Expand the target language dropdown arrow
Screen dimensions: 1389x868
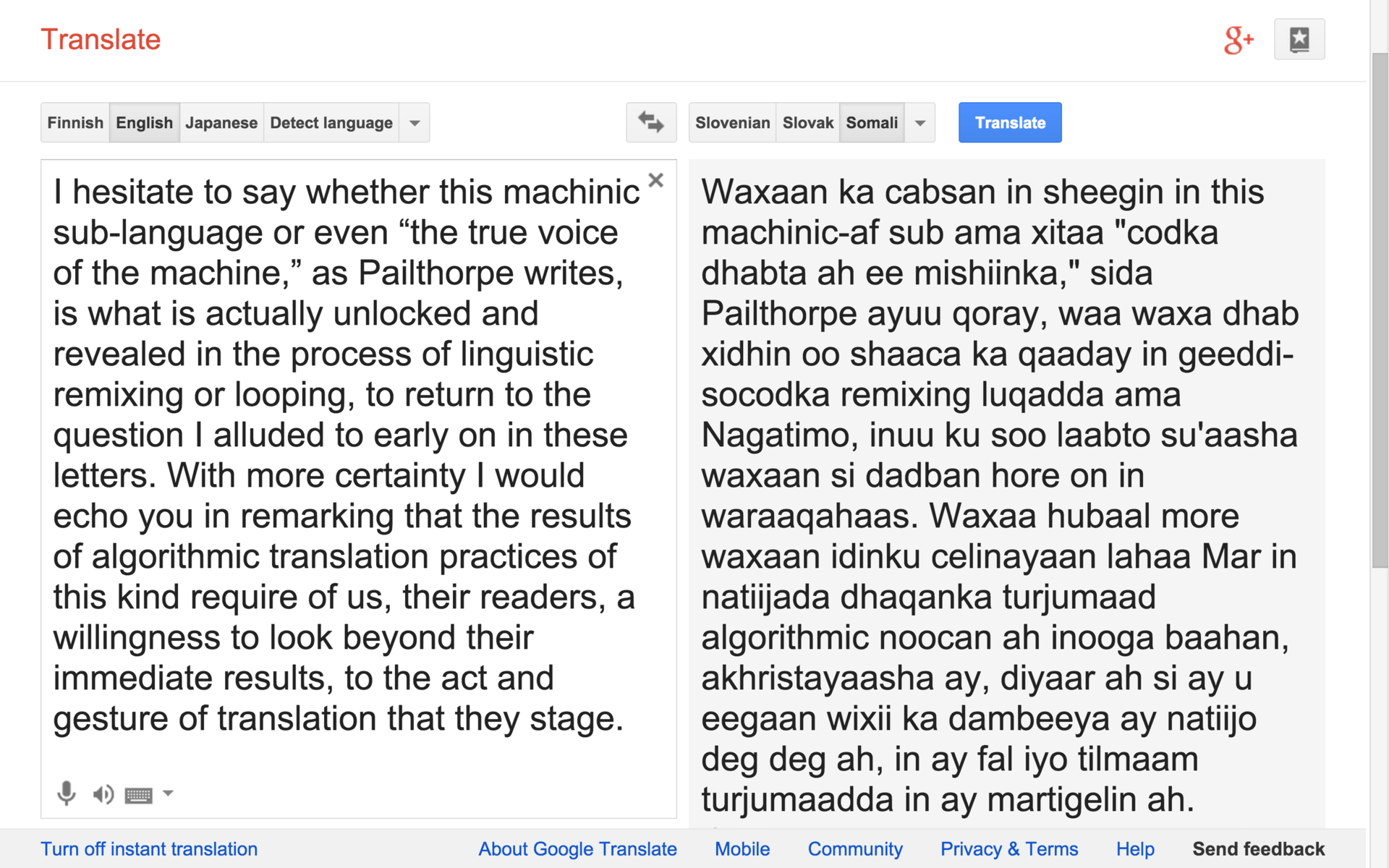[x=920, y=123]
